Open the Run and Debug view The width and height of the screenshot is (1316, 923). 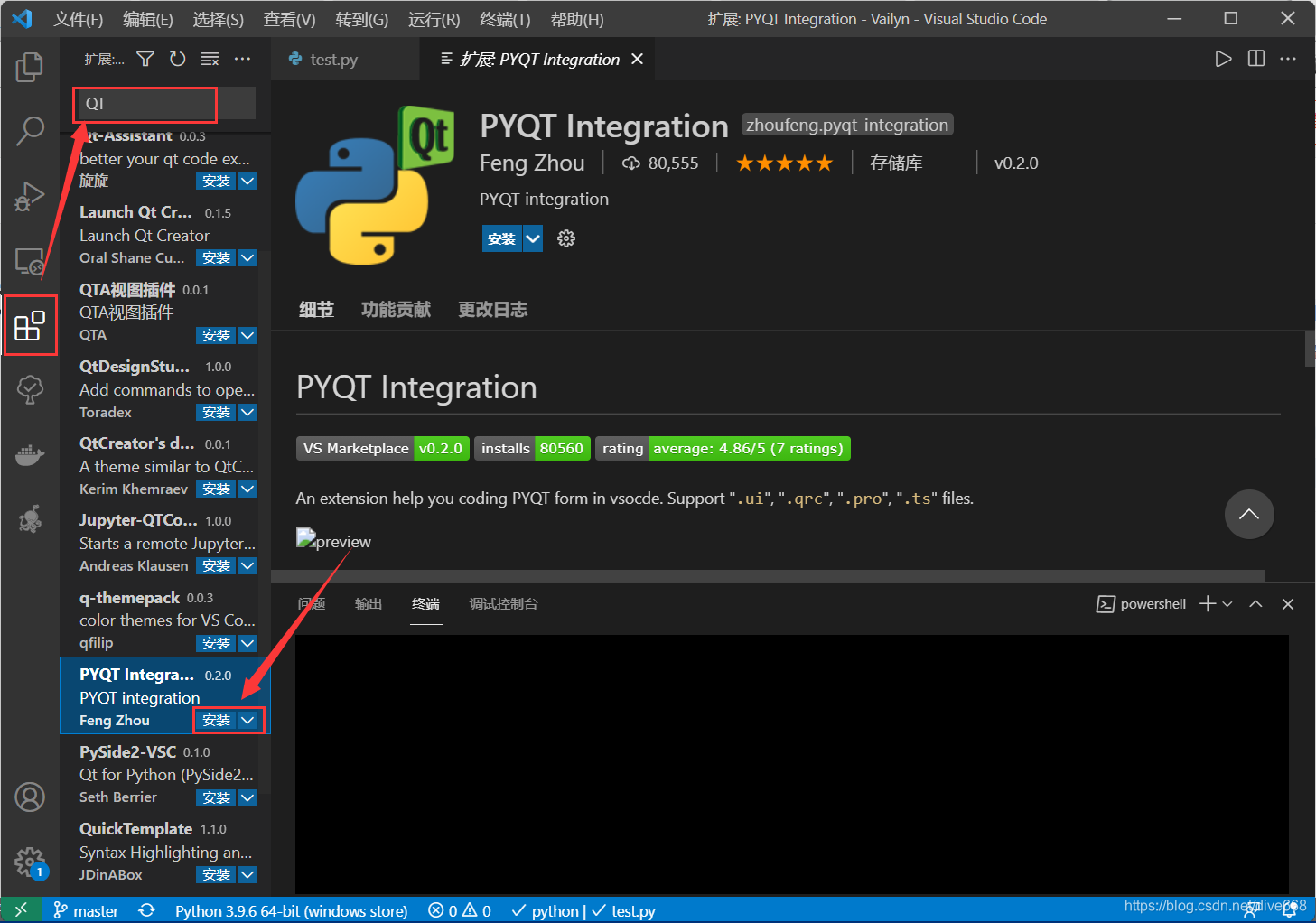pyautogui.click(x=30, y=196)
